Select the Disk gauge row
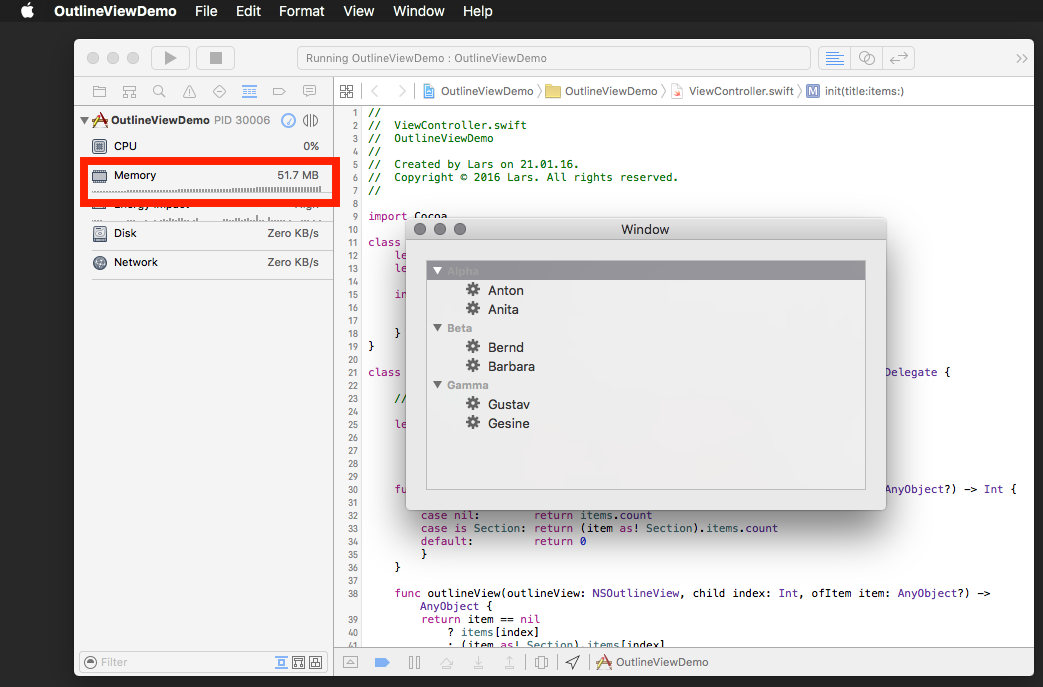This screenshot has height=687, width=1043. (x=206, y=233)
